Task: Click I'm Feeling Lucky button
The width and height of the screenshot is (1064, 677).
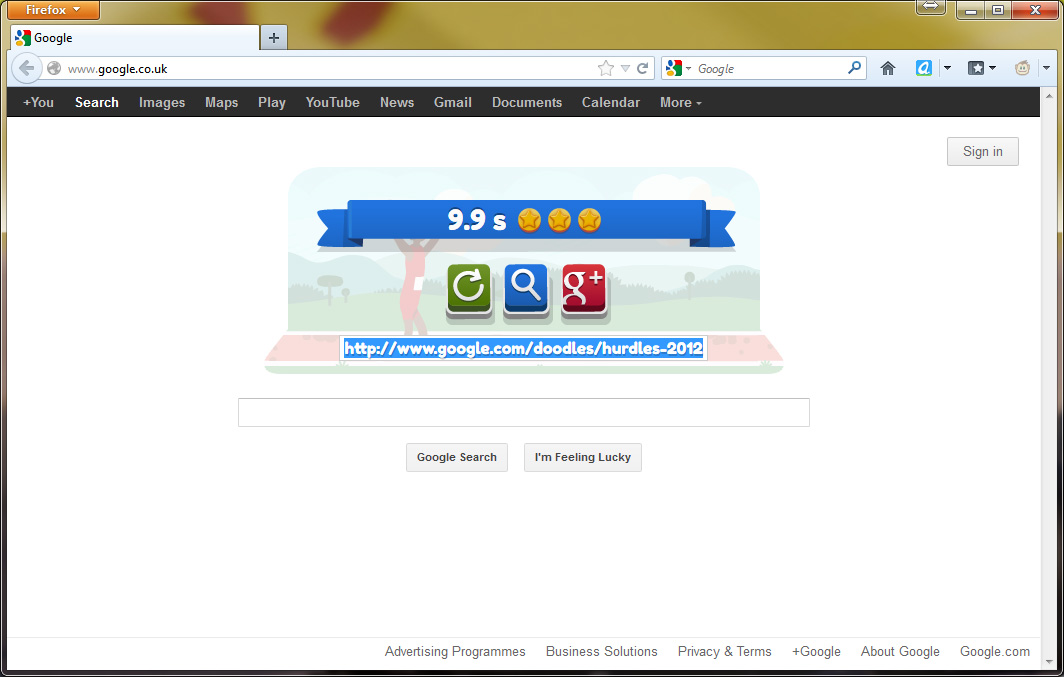Action: pos(582,457)
